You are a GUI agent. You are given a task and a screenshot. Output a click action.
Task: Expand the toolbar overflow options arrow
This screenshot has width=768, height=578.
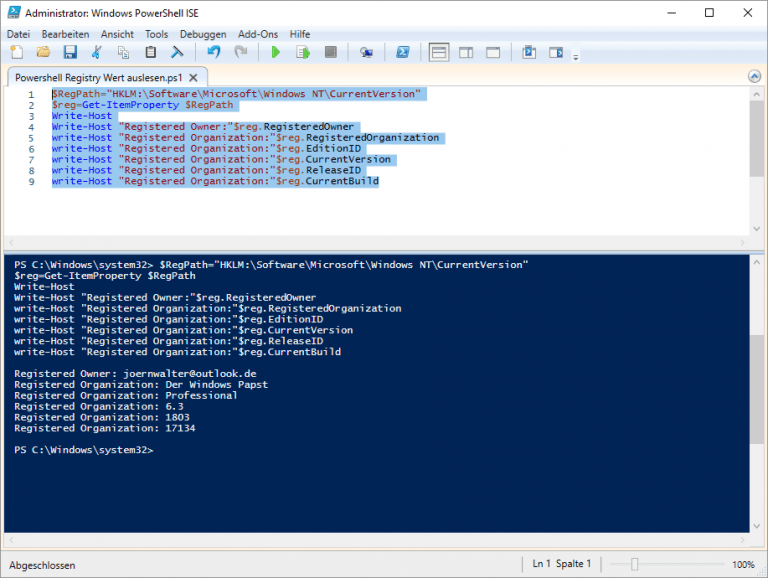(576, 55)
